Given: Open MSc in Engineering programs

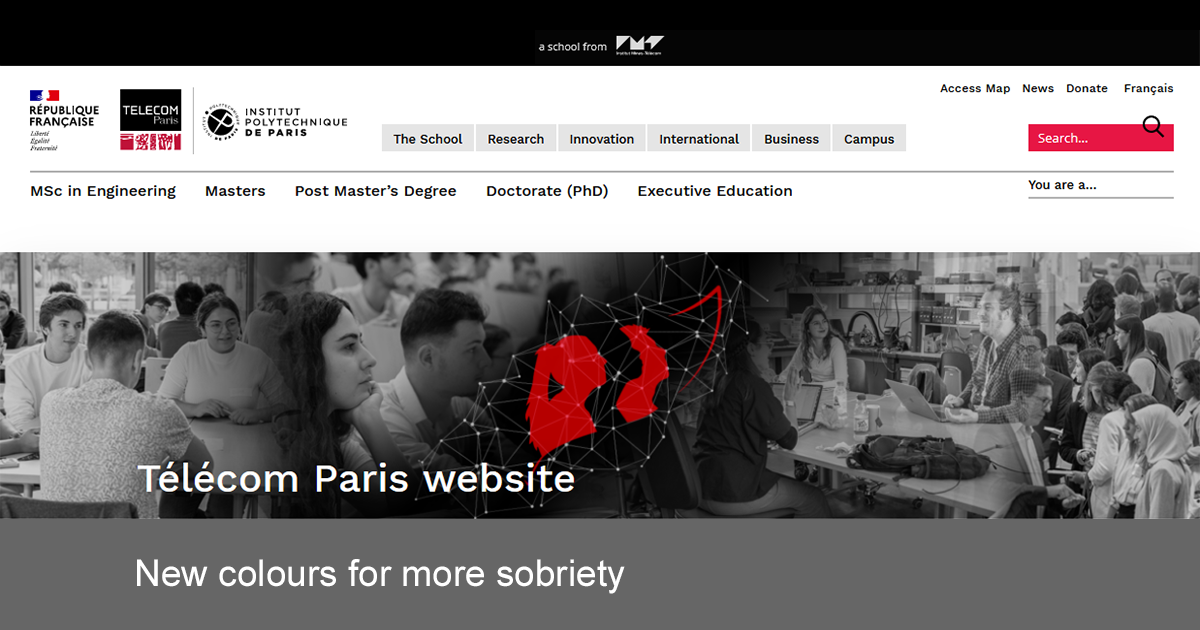Looking at the screenshot, I should tap(103, 191).
